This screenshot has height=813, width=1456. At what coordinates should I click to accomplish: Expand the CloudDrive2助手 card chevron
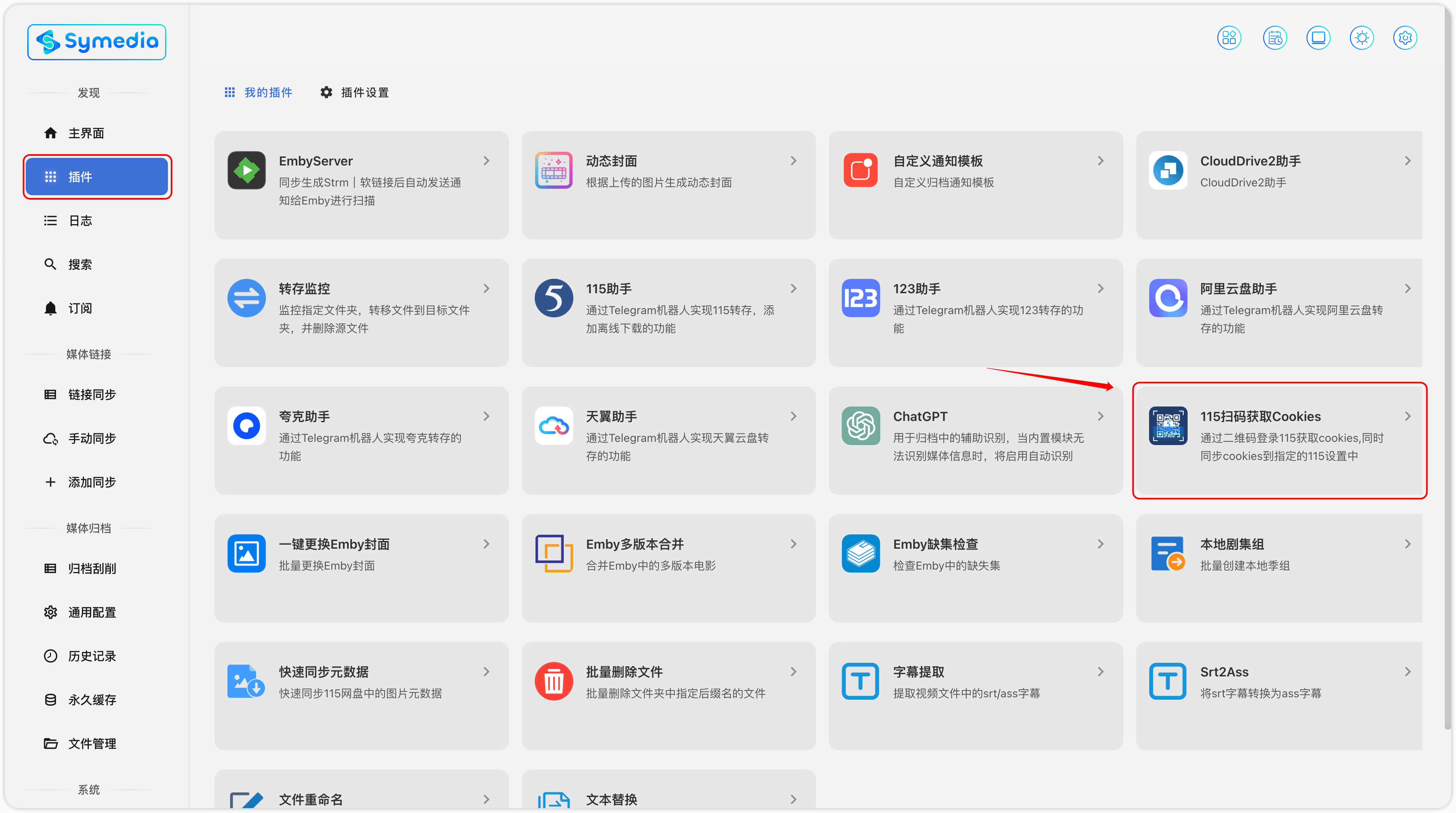click(x=1407, y=161)
